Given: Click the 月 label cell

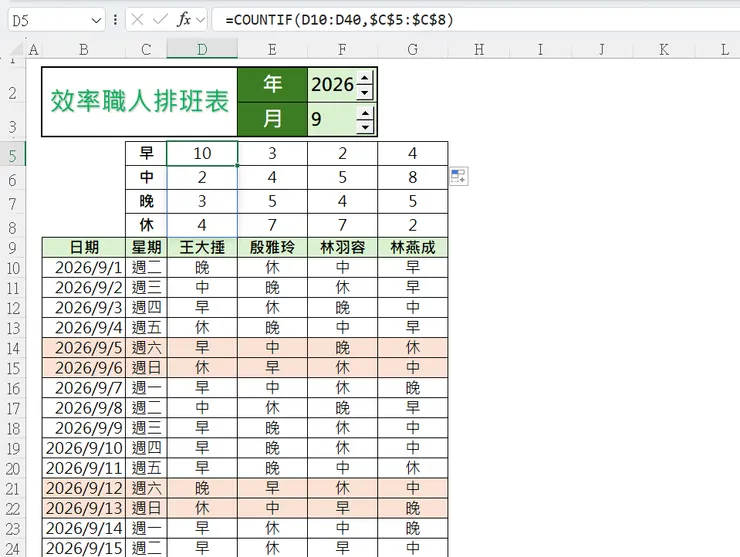Looking at the screenshot, I should pos(272,119).
